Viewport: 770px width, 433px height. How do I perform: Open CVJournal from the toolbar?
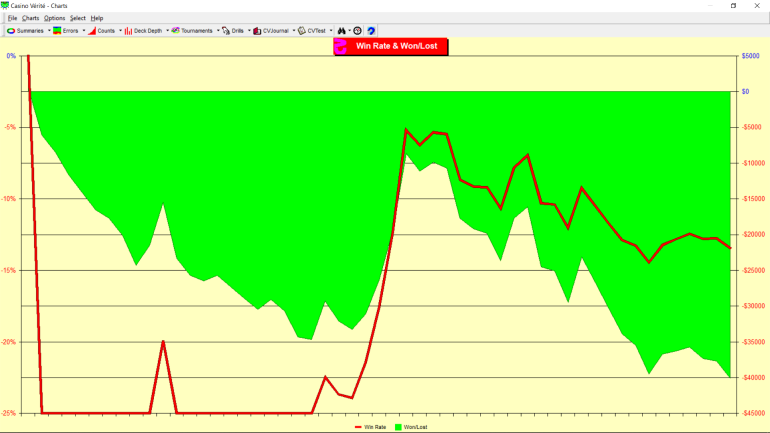coord(258,31)
